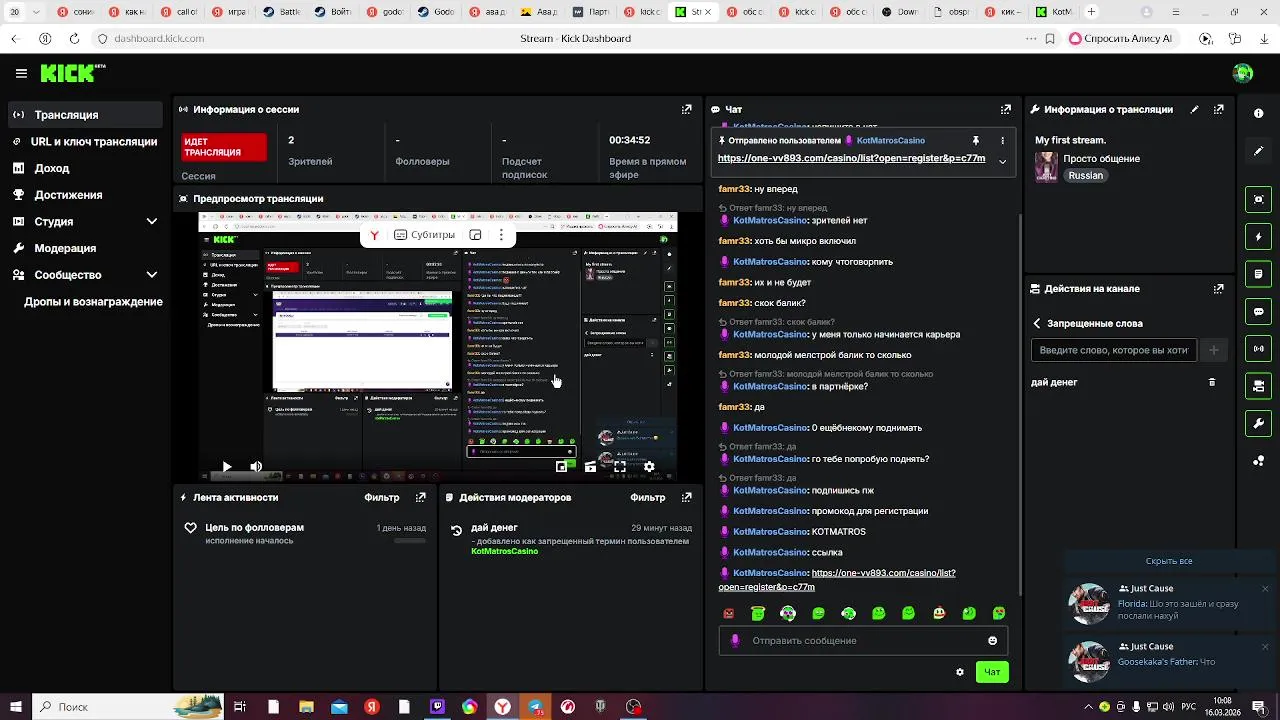
Task: Open Достижения in sidebar
Action: [85, 195]
